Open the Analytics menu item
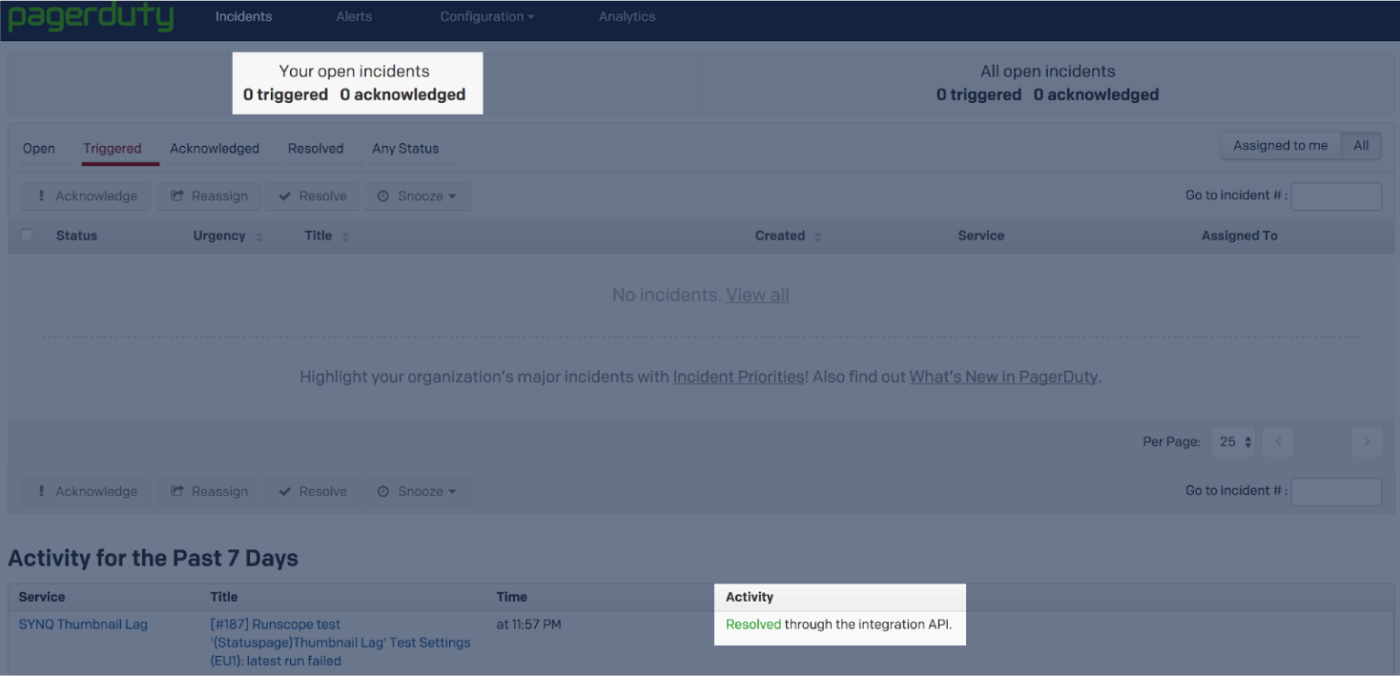The image size is (1400, 676). point(627,16)
